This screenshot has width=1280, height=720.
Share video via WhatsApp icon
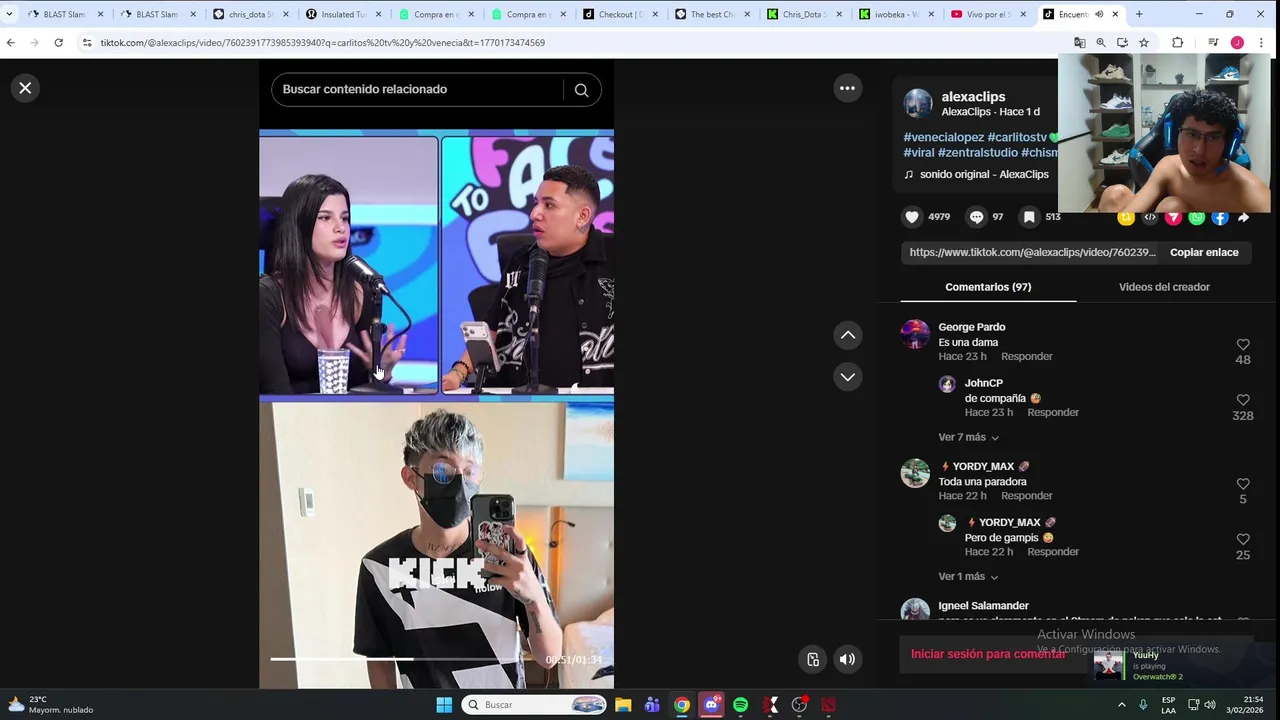pos(1196,217)
